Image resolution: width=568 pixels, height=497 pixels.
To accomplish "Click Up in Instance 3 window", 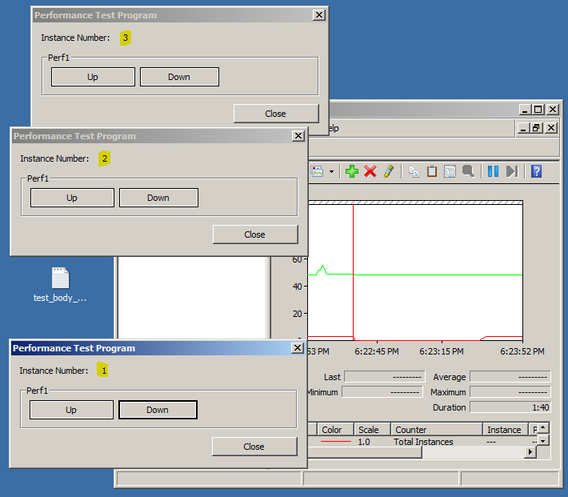I will (93, 77).
